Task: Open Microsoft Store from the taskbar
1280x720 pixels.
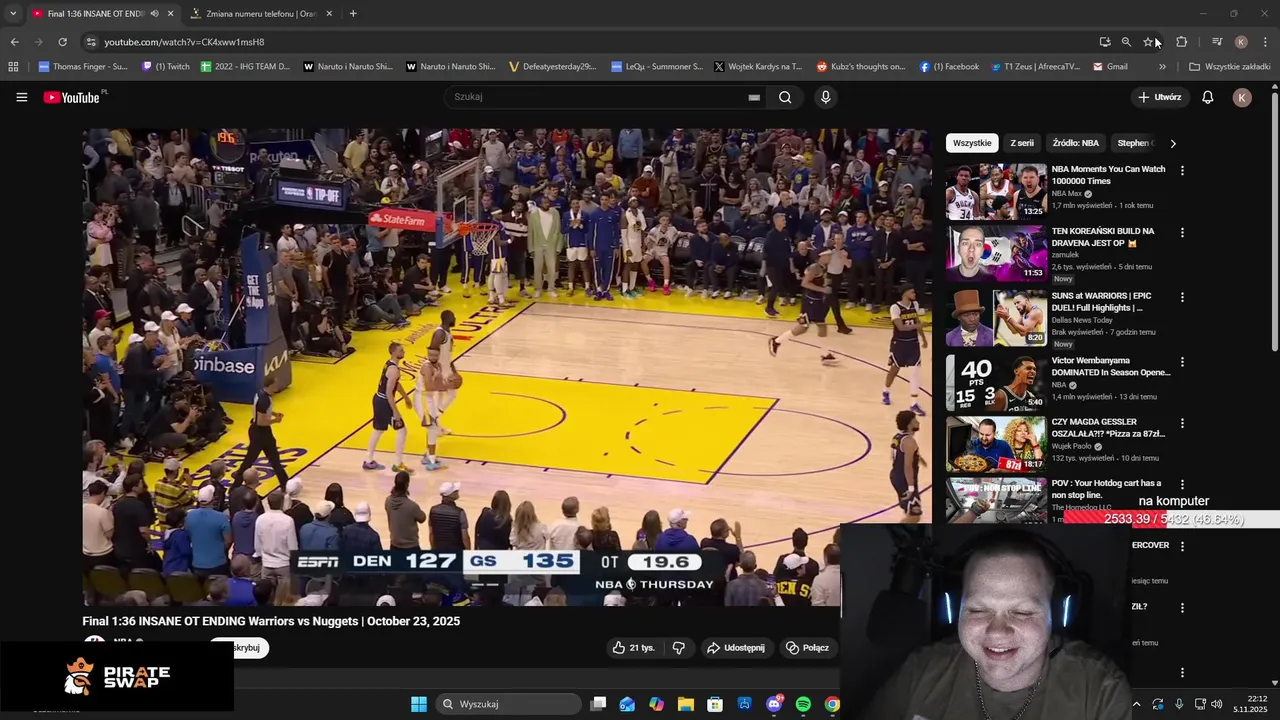Action: point(715,704)
